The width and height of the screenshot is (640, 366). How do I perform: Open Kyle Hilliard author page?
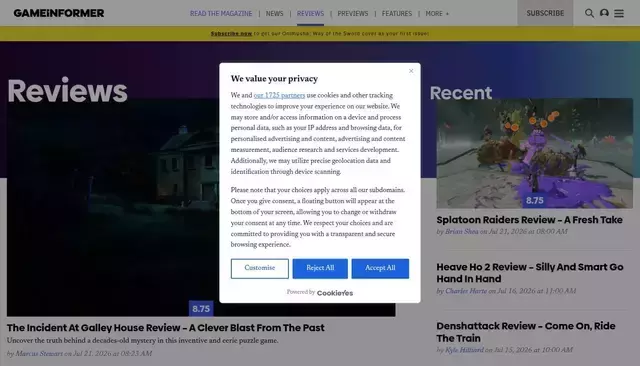(464, 350)
